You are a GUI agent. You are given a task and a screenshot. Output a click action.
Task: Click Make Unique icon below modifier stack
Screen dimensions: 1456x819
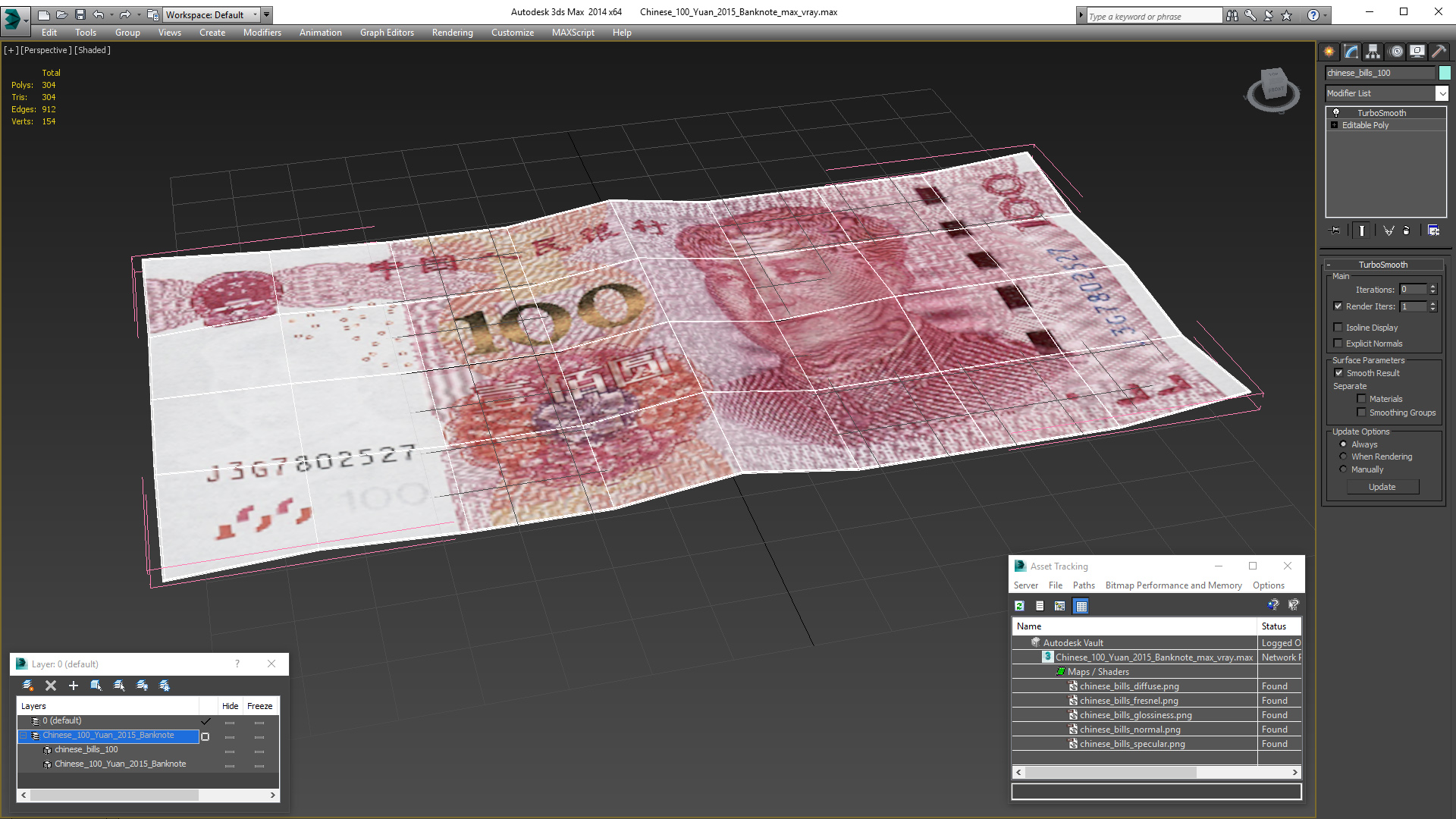pyautogui.click(x=1388, y=231)
